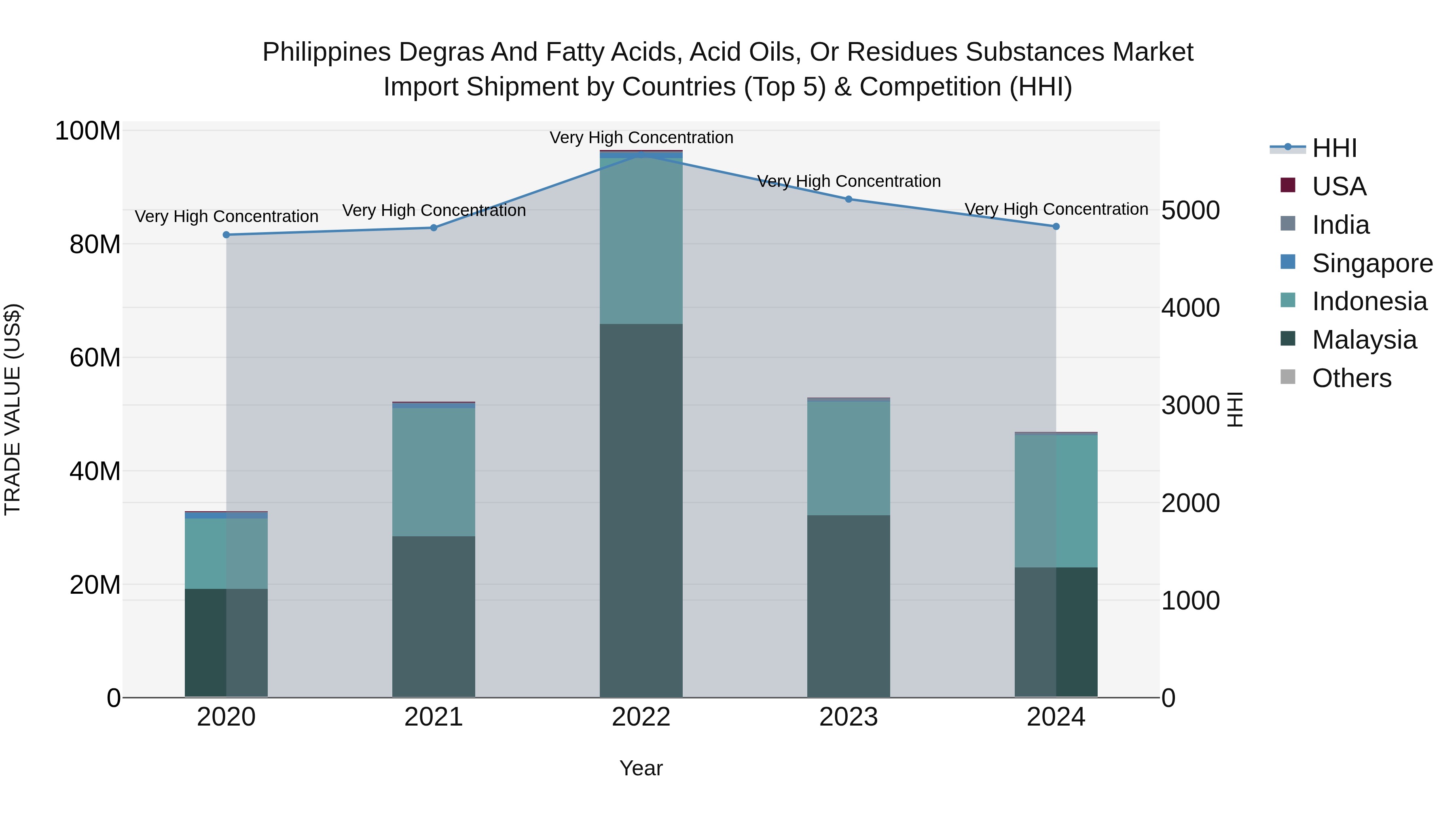Click the 2021 Malaysia bar segment
This screenshot has width=1456, height=819.
click(434, 617)
